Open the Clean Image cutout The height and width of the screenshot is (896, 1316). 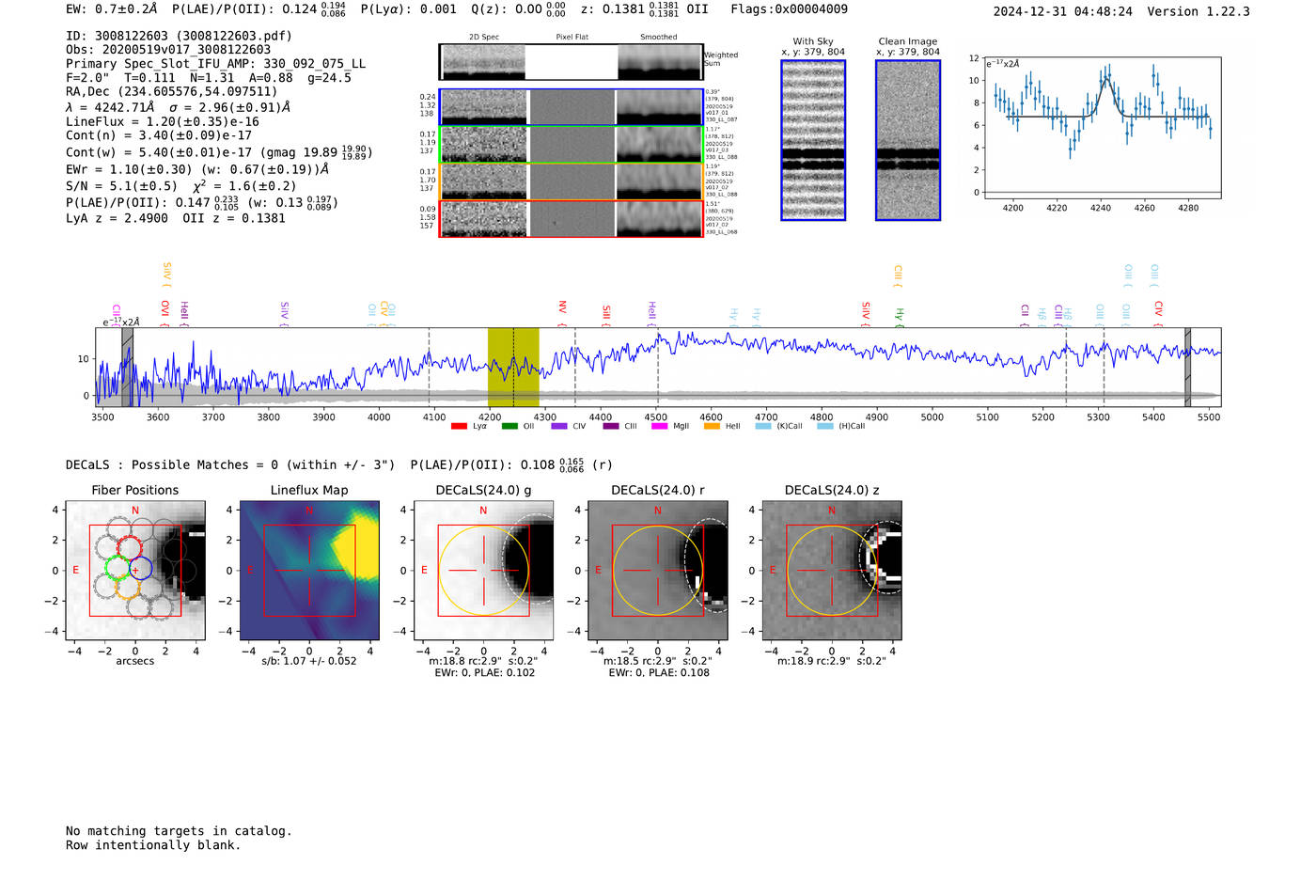pos(908,140)
